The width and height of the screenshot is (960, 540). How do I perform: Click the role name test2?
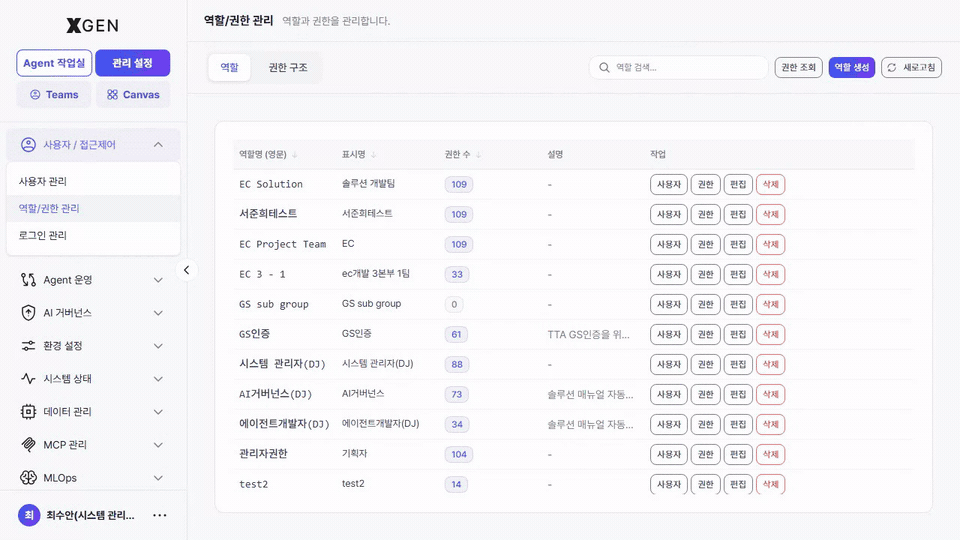click(x=253, y=484)
